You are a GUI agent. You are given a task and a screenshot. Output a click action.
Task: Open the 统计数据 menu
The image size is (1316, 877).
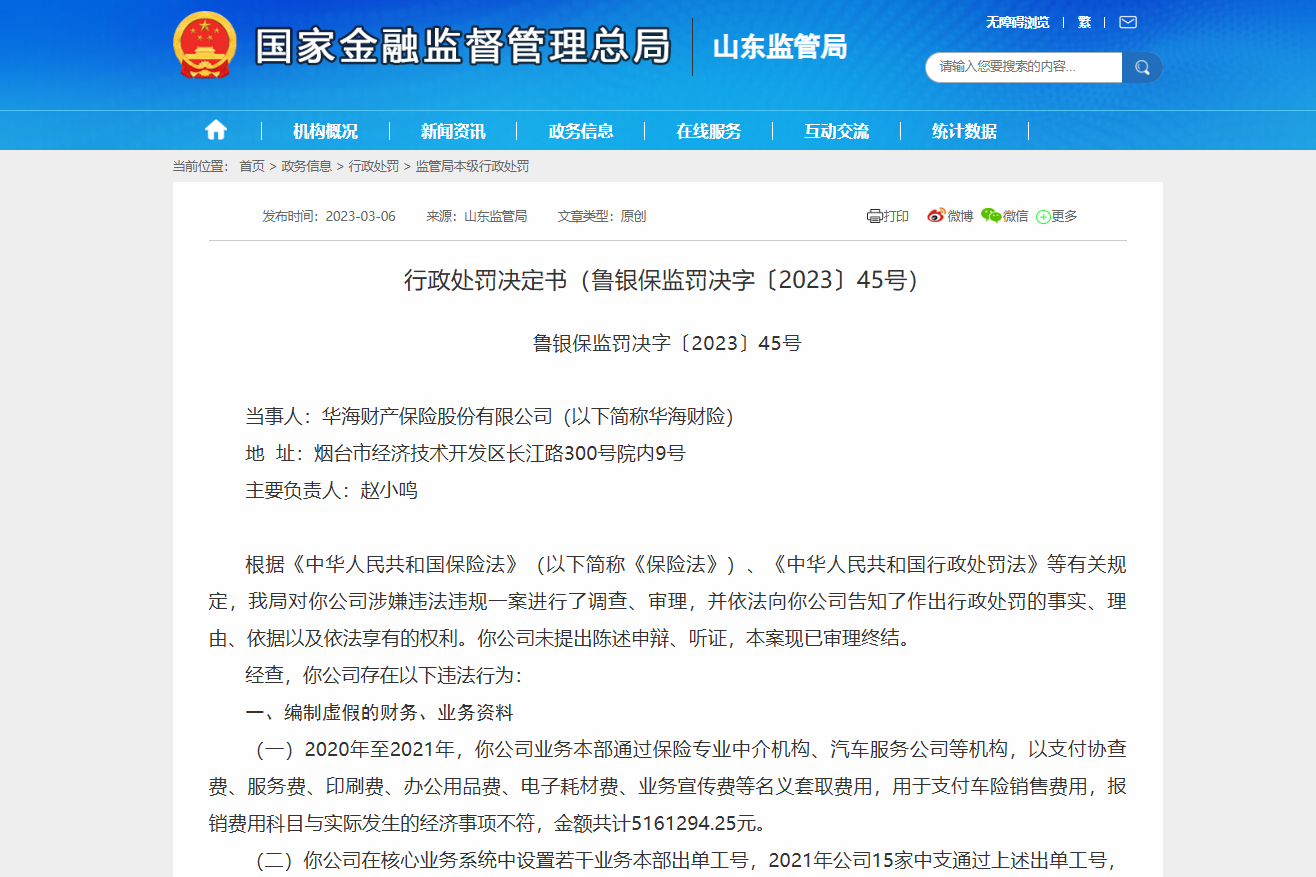click(x=964, y=131)
